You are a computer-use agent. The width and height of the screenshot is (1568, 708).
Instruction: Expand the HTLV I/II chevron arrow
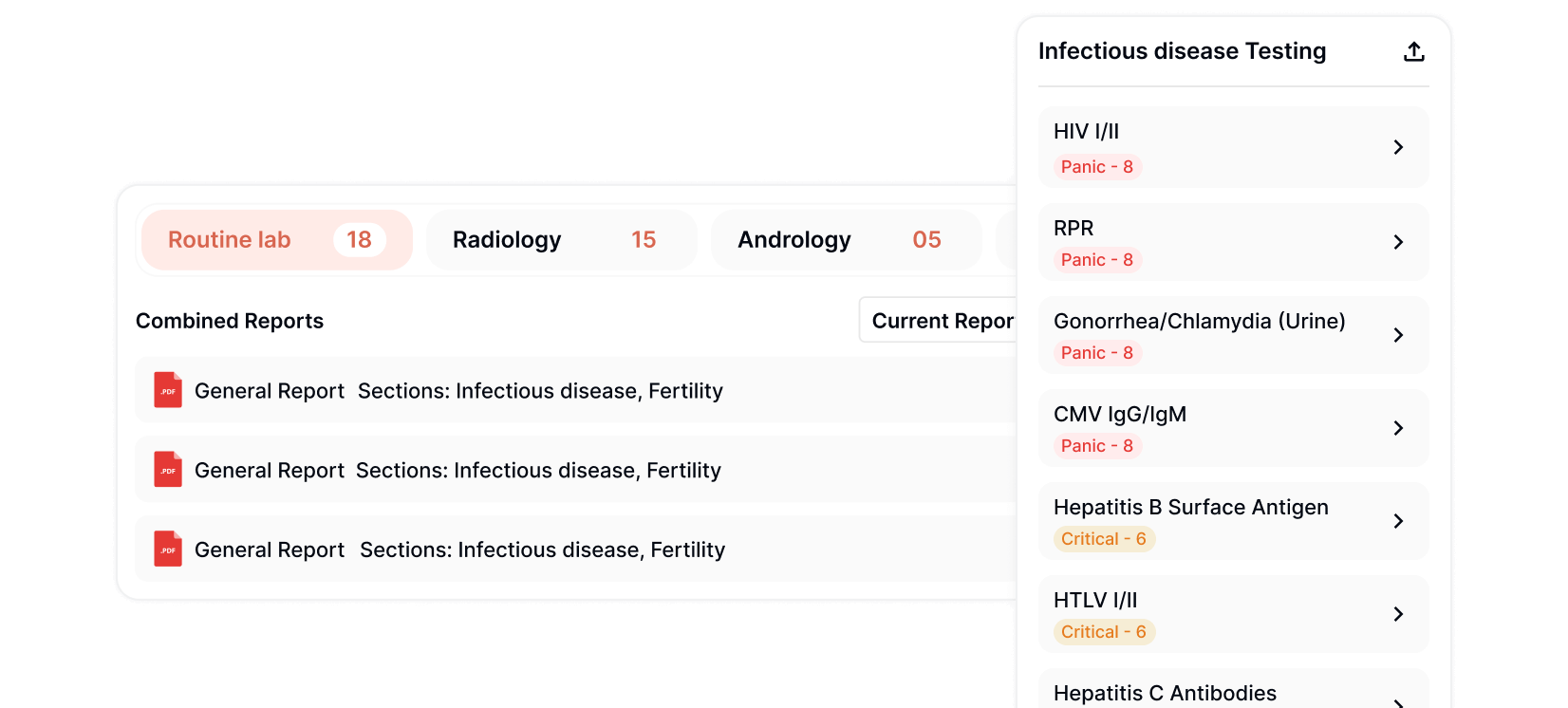tap(1398, 614)
